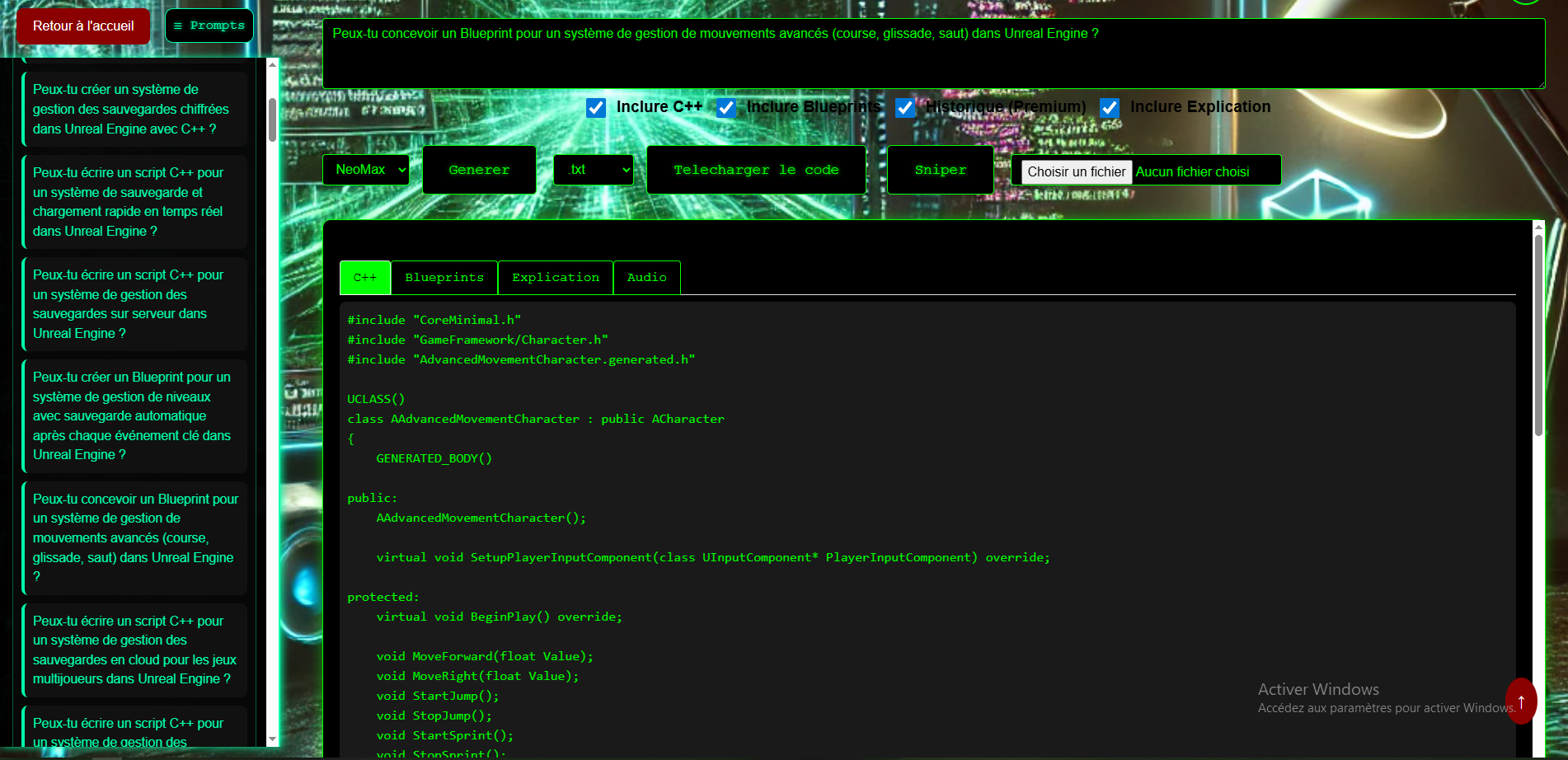This screenshot has width=1568, height=760.
Task: Activate the Sniper button
Action: (940, 170)
